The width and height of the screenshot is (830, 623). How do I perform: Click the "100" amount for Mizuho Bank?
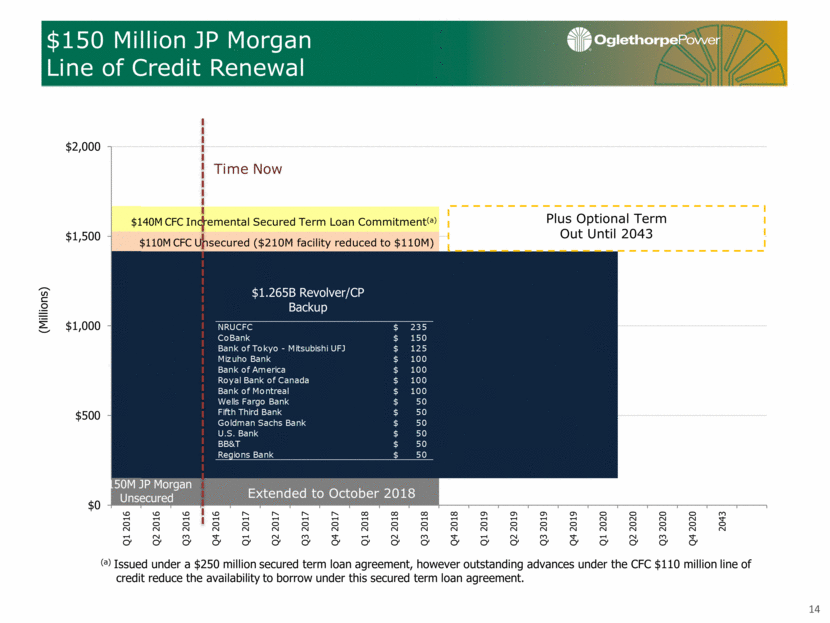418,359
